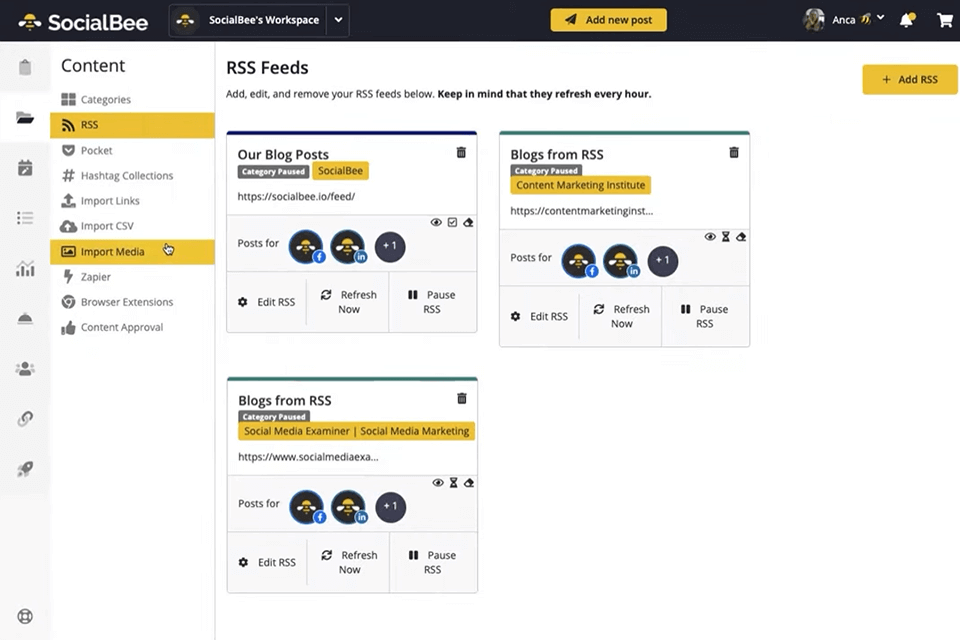
Task: Expand +1 profiles on Our Blog Posts card
Action: tap(390, 247)
